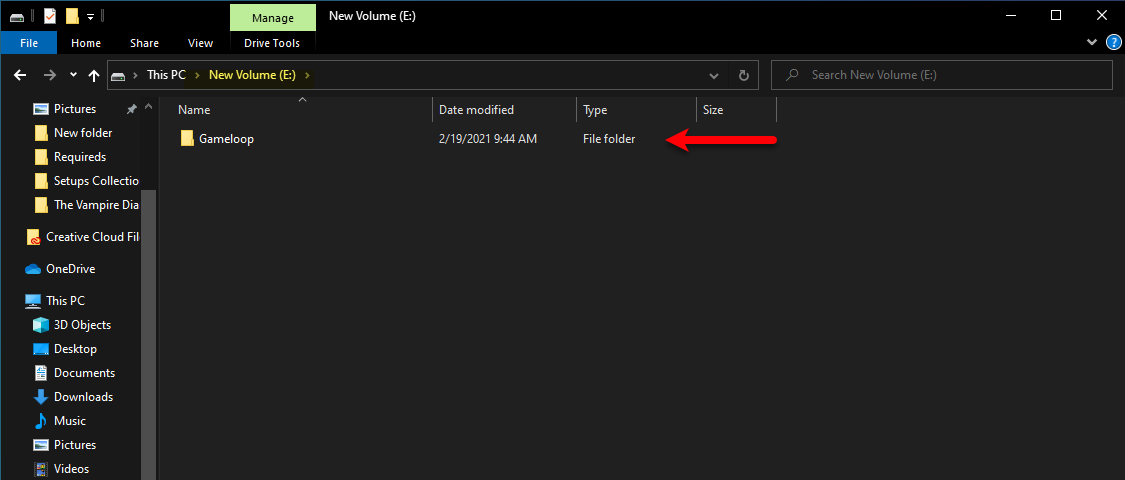The height and width of the screenshot is (480, 1125).
Task: Click the File folder type cell
Action: 608,139
